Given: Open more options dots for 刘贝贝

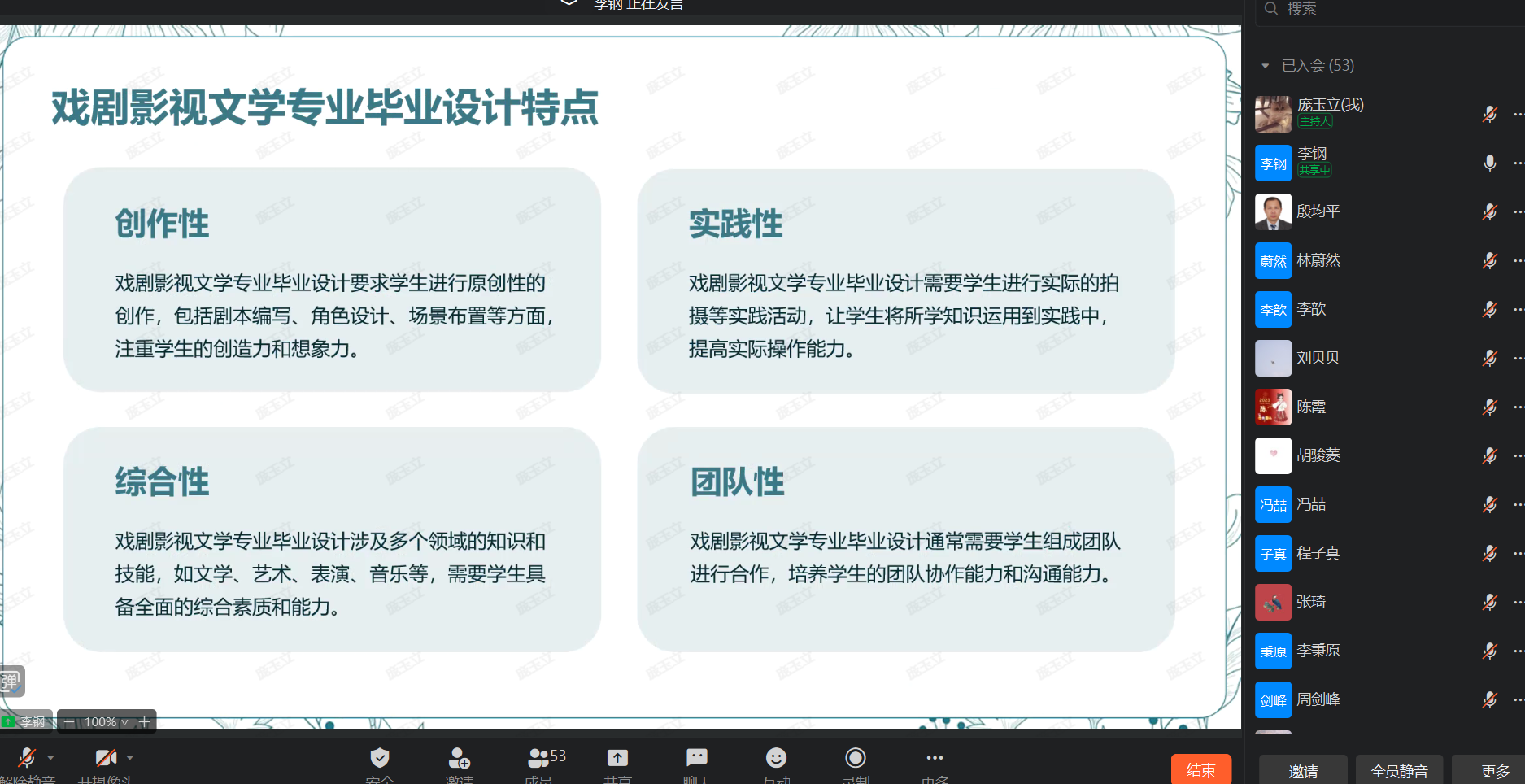Looking at the screenshot, I should pyautogui.click(x=1518, y=358).
